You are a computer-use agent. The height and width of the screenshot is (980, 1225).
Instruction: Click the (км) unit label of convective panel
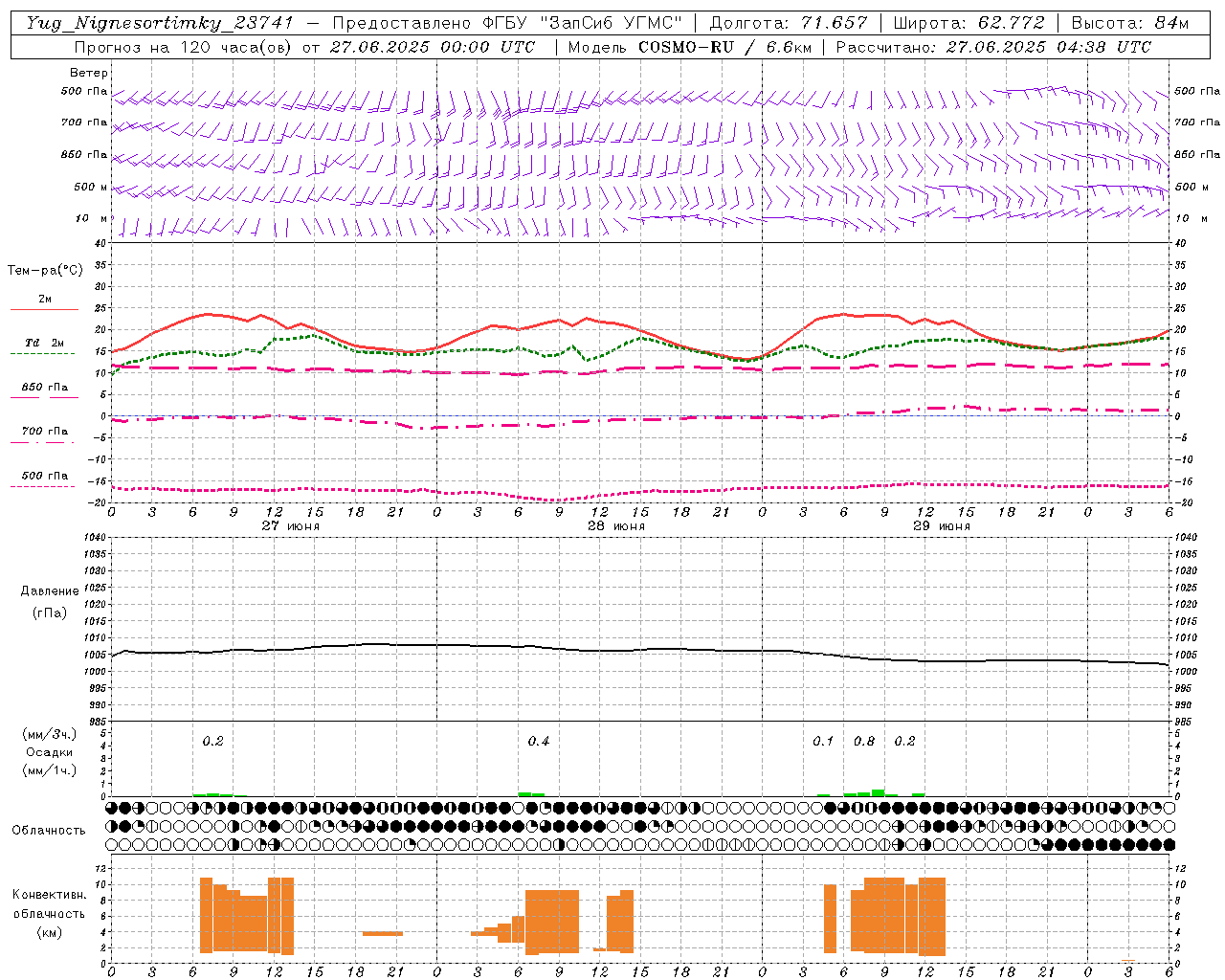pos(50,932)
